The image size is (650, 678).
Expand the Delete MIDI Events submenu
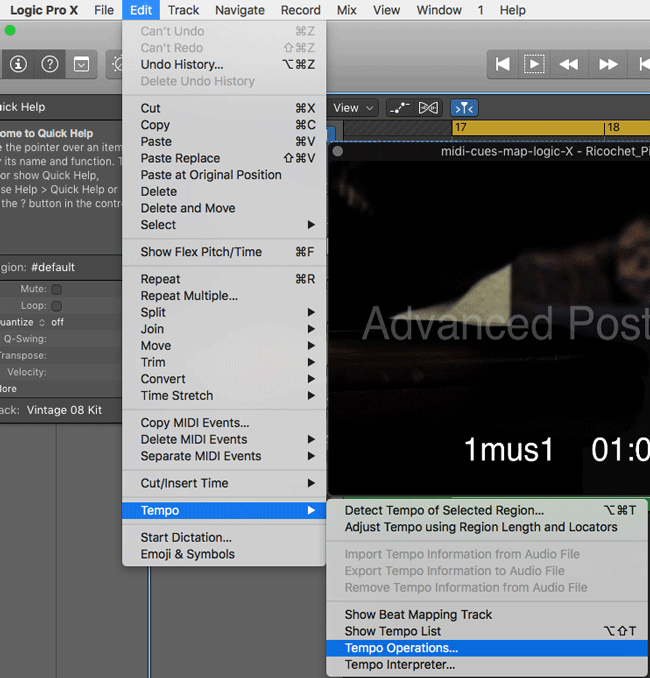[224, 439]
